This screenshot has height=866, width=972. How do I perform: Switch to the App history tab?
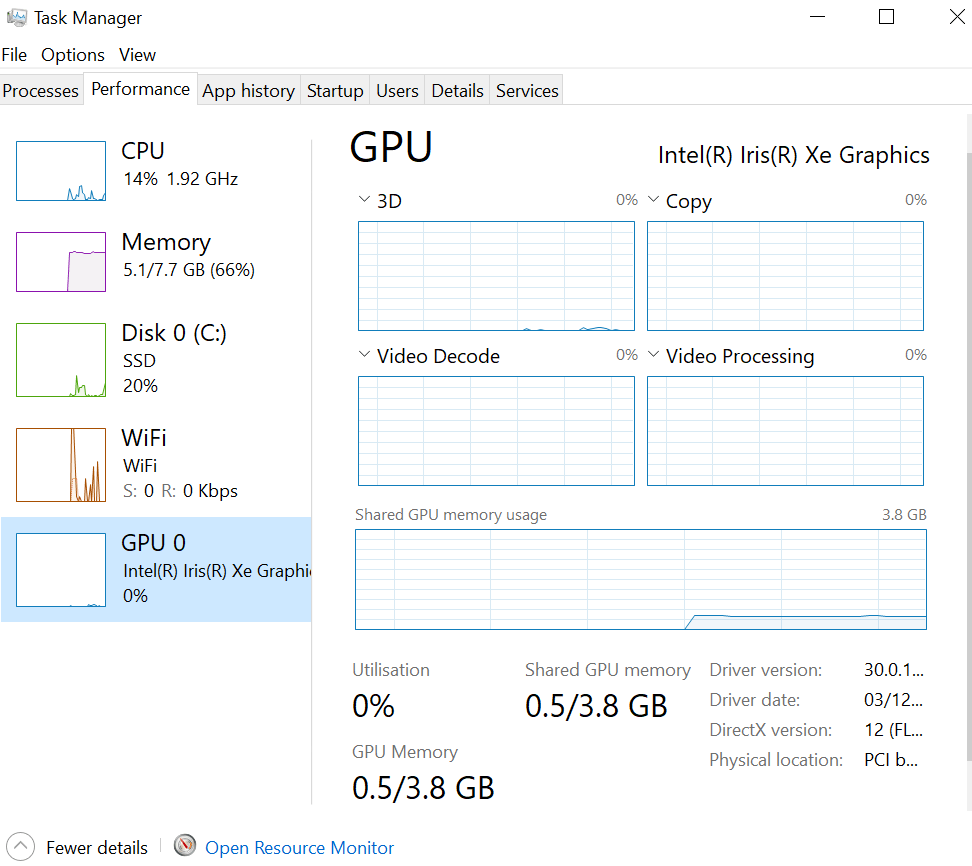(249, 91)
